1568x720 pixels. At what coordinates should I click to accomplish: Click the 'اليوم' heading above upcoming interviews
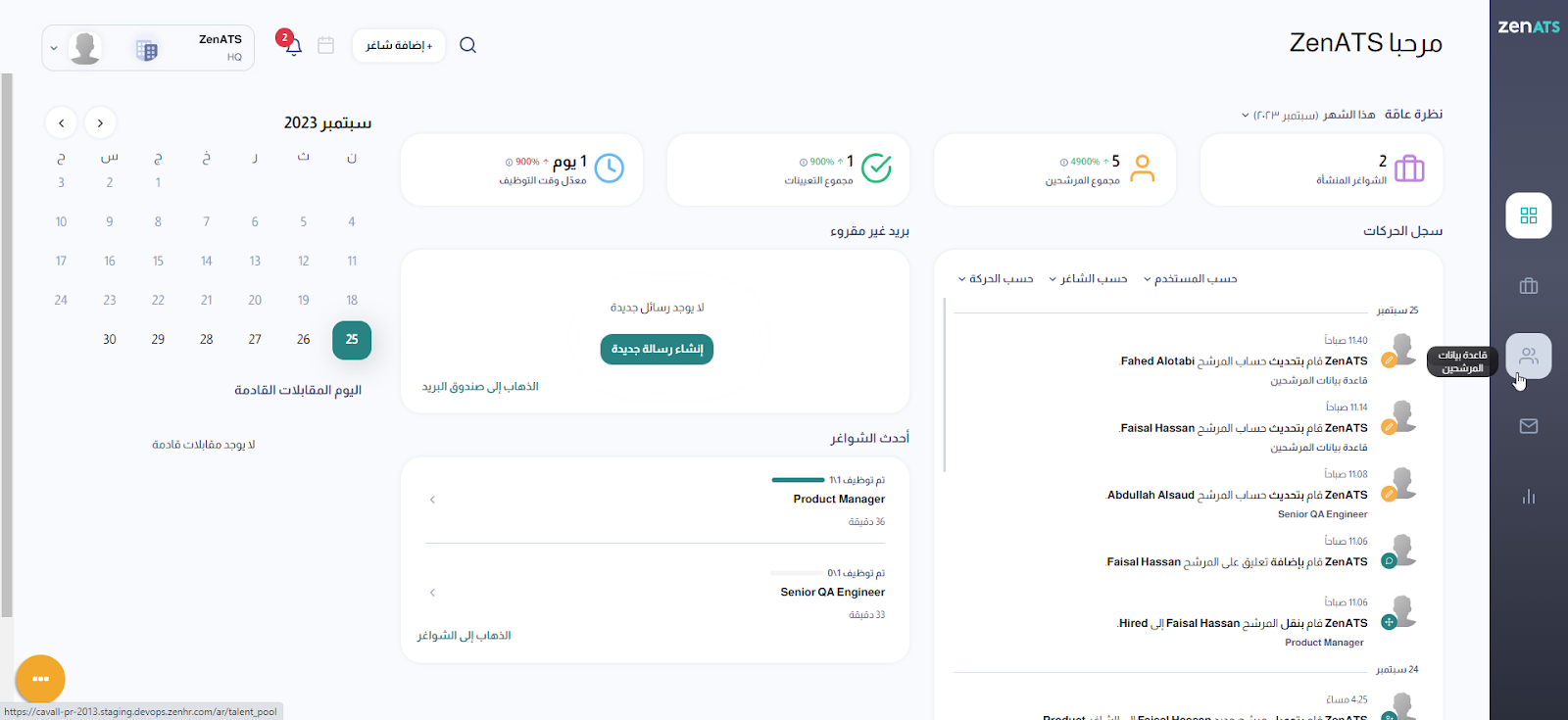[x=348, y=390]
